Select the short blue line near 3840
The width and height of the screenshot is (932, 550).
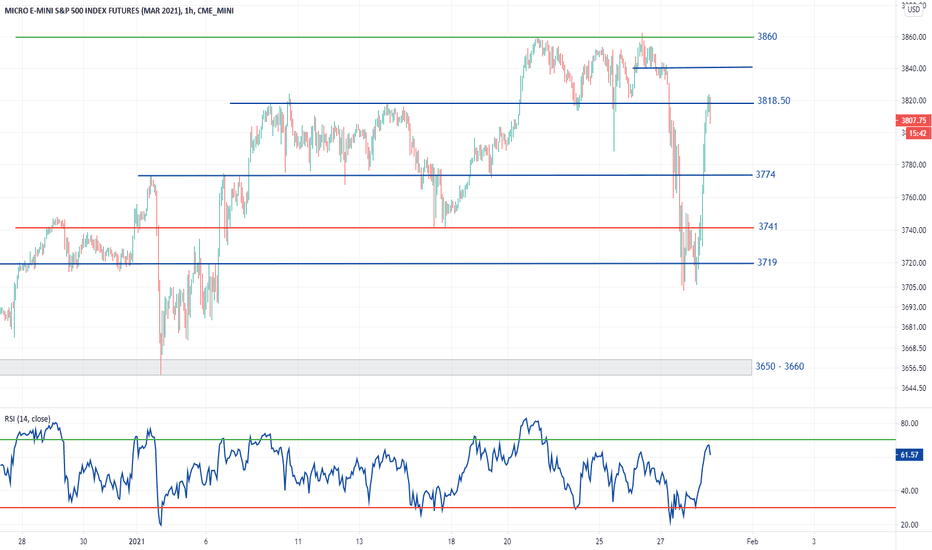pyautogui.click(x=693, y=68)
